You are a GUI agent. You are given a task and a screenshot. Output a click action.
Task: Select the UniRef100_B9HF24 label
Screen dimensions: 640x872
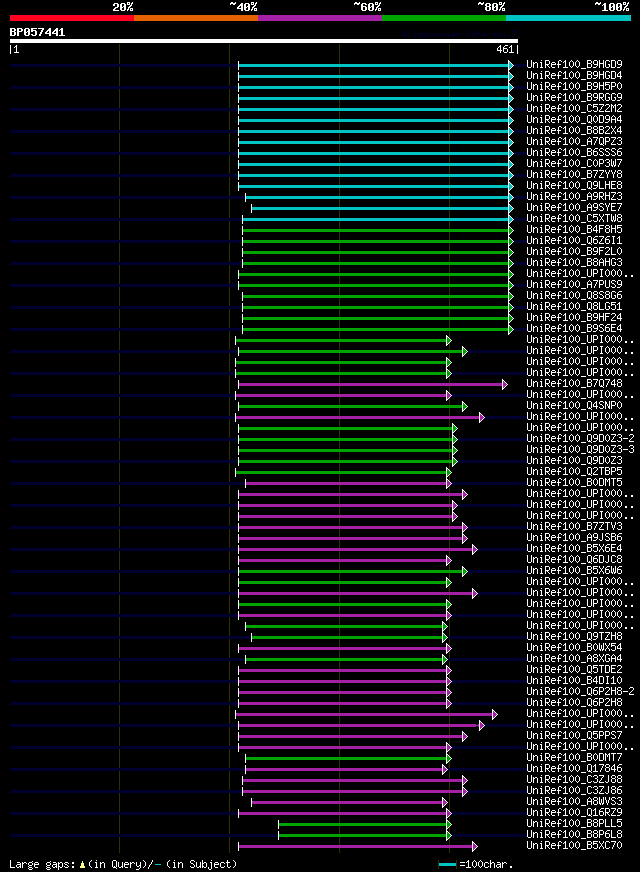click(x=574, y=318)
